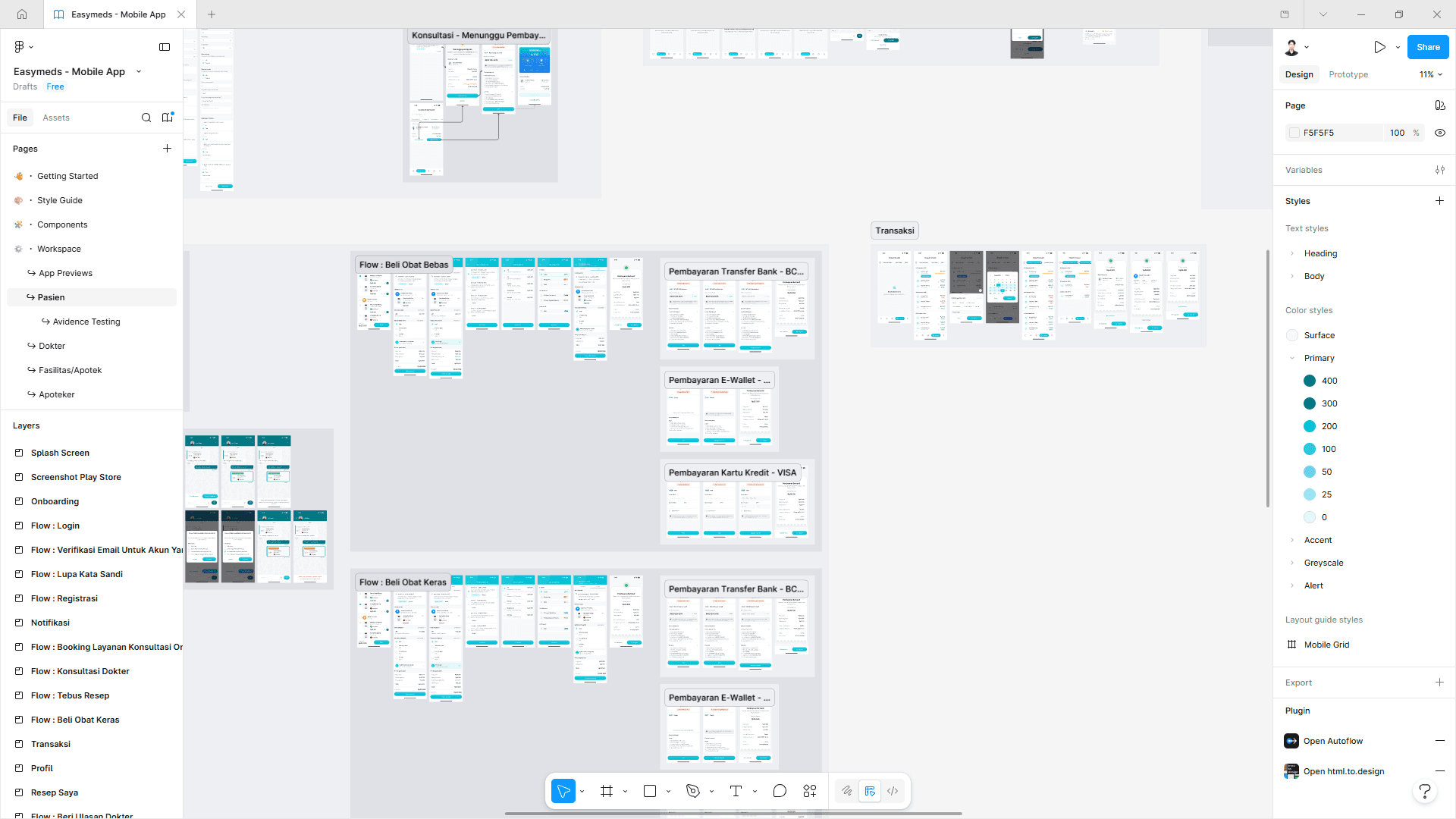The width and height of the screenshot is (1456, 819).
Task: Open the Autoflow plugin
Action: coord(1332,741)
